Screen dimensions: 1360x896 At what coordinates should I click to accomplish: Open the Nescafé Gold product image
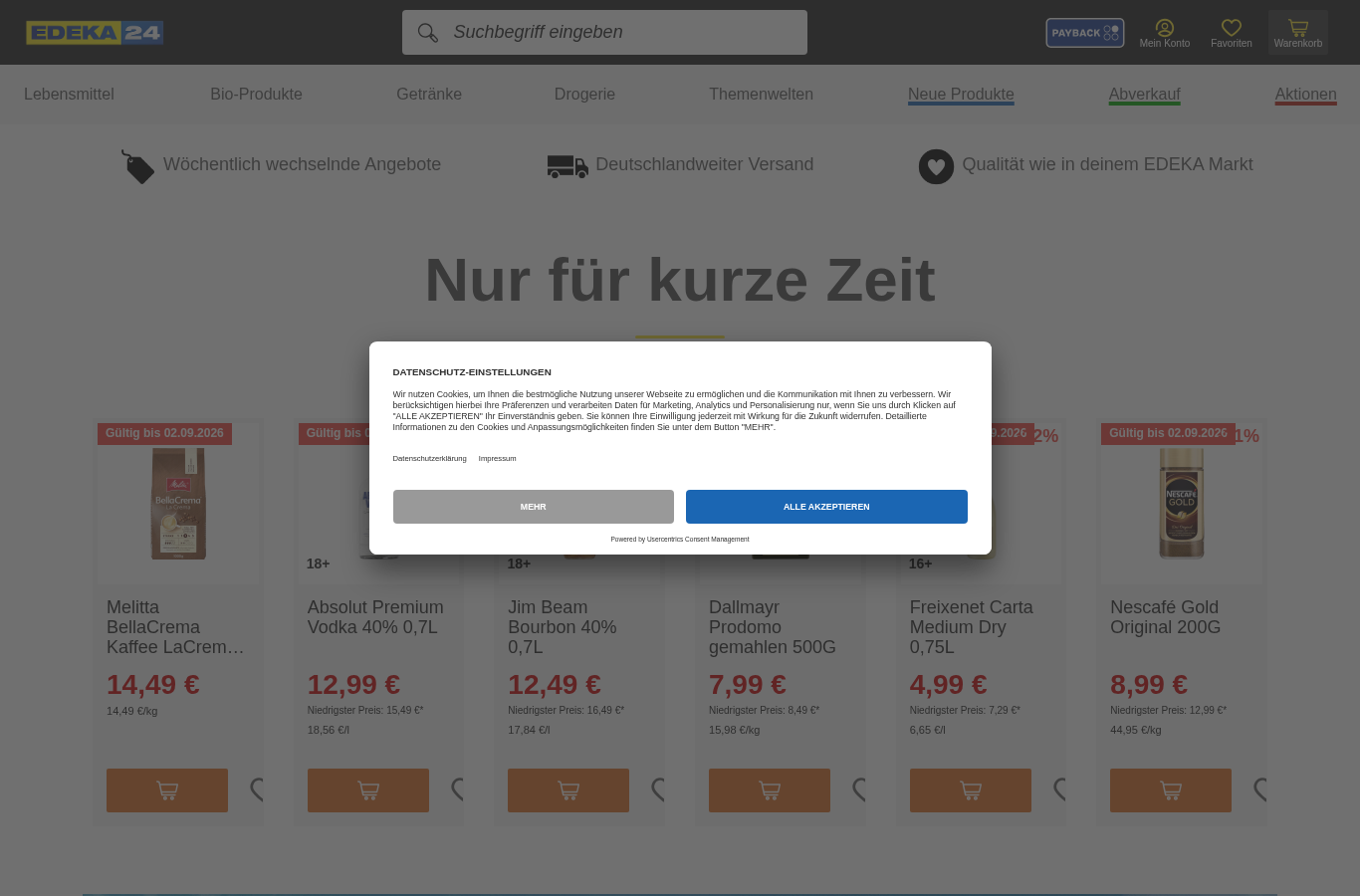[x=1182, y=503]
